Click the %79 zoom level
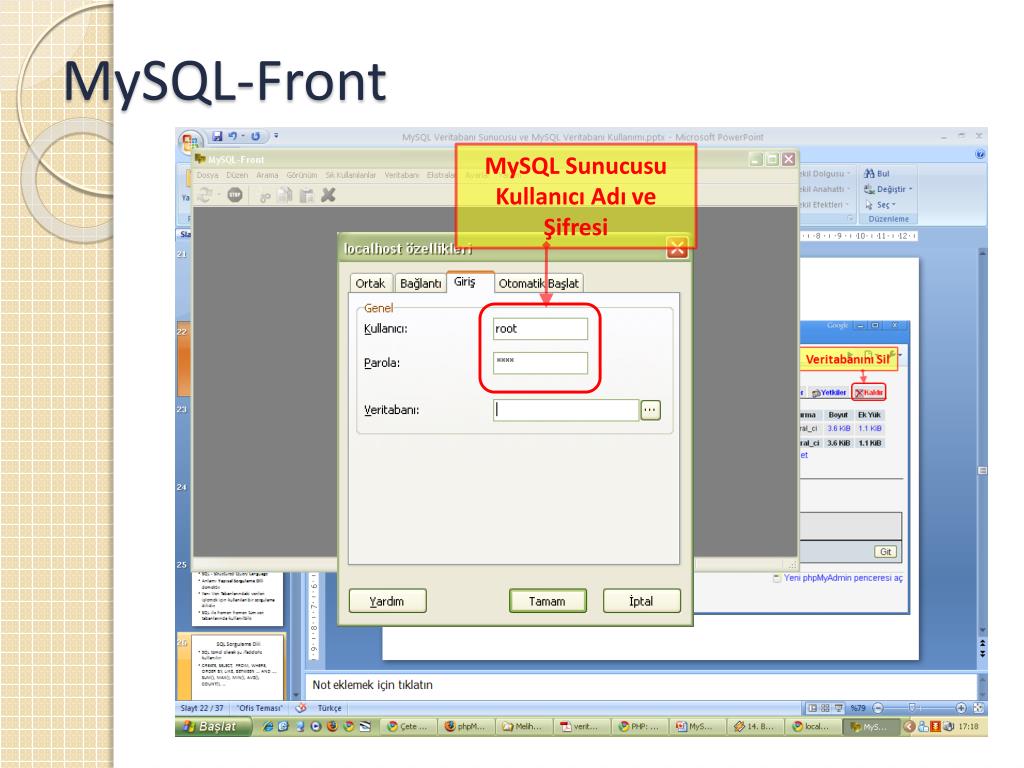The image size is (1024, 768). pos(858,708)
